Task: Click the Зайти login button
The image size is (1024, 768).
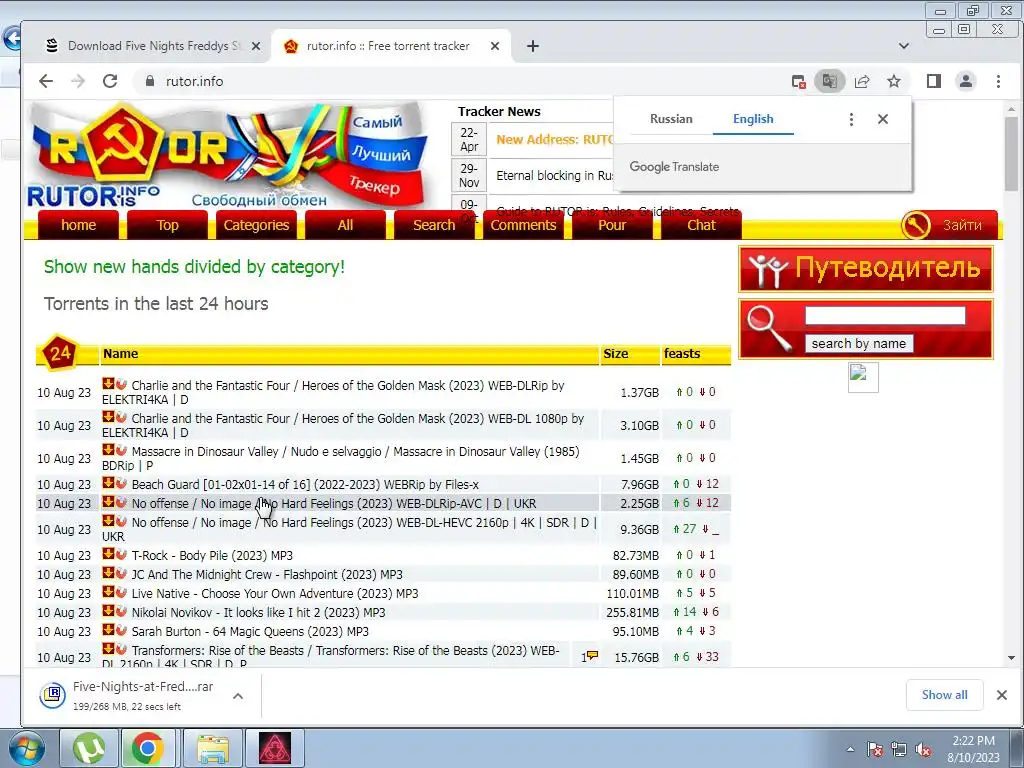Action: [949, 225]
